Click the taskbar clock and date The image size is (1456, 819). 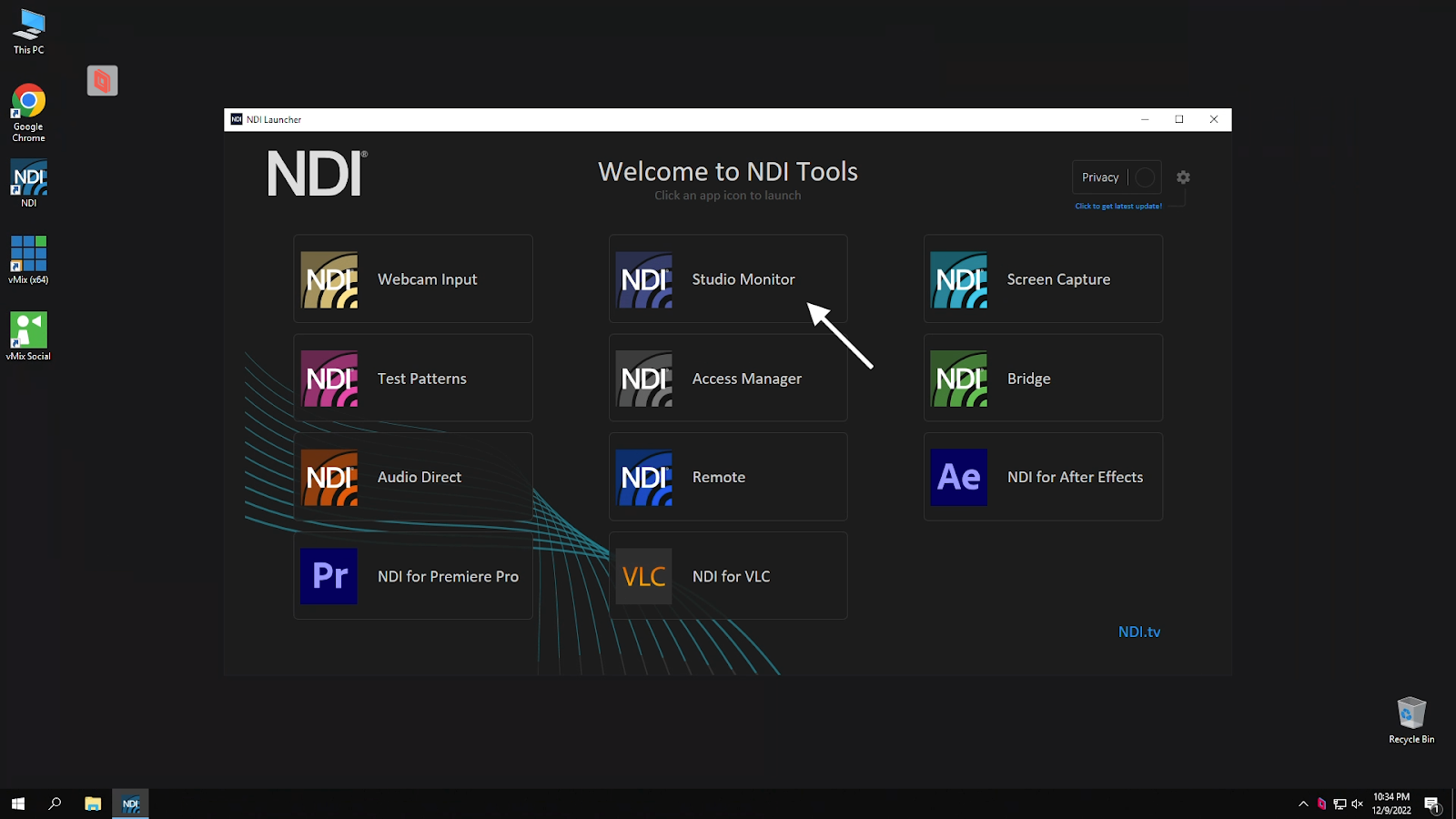click(1391, 804)
